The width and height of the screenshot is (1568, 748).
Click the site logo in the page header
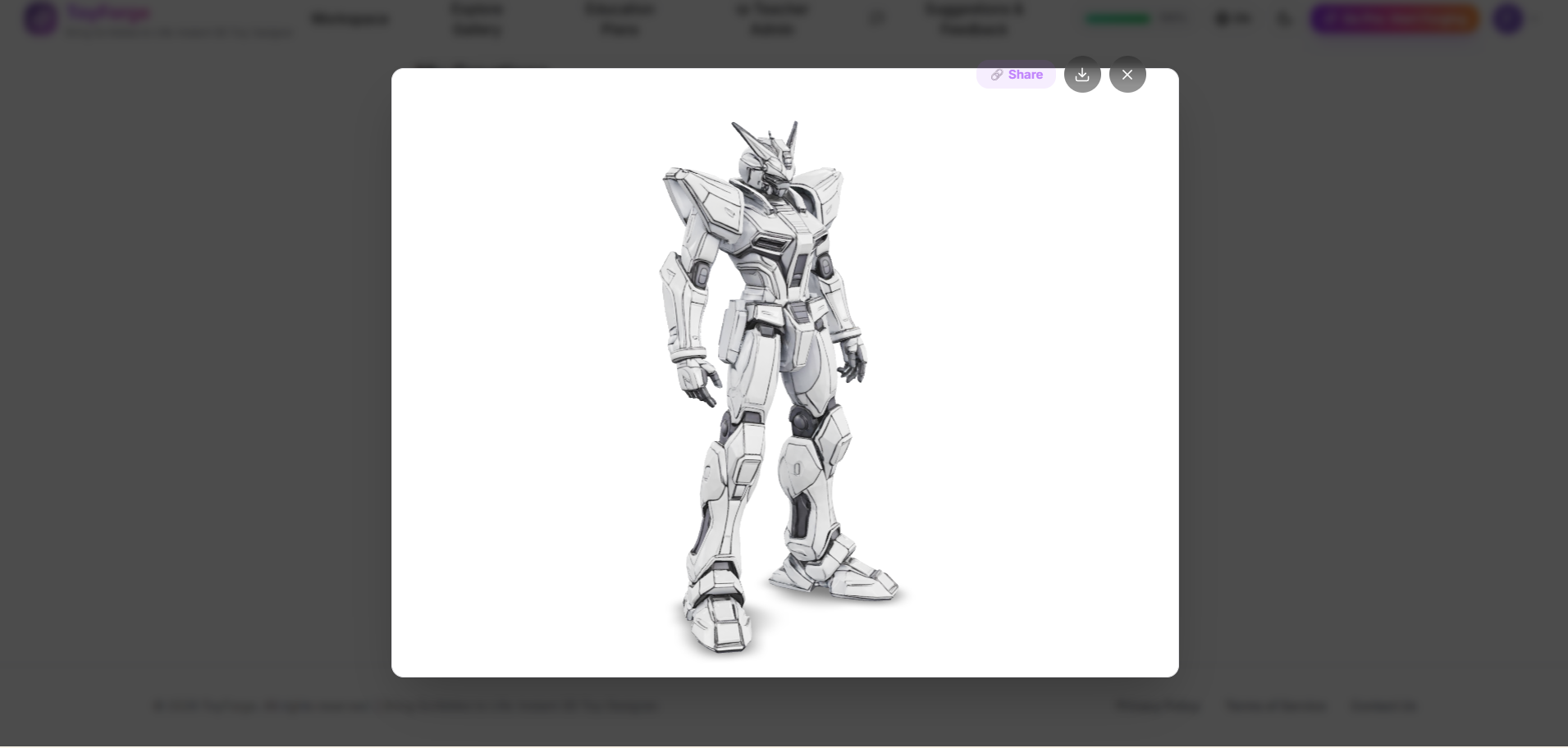41,19
